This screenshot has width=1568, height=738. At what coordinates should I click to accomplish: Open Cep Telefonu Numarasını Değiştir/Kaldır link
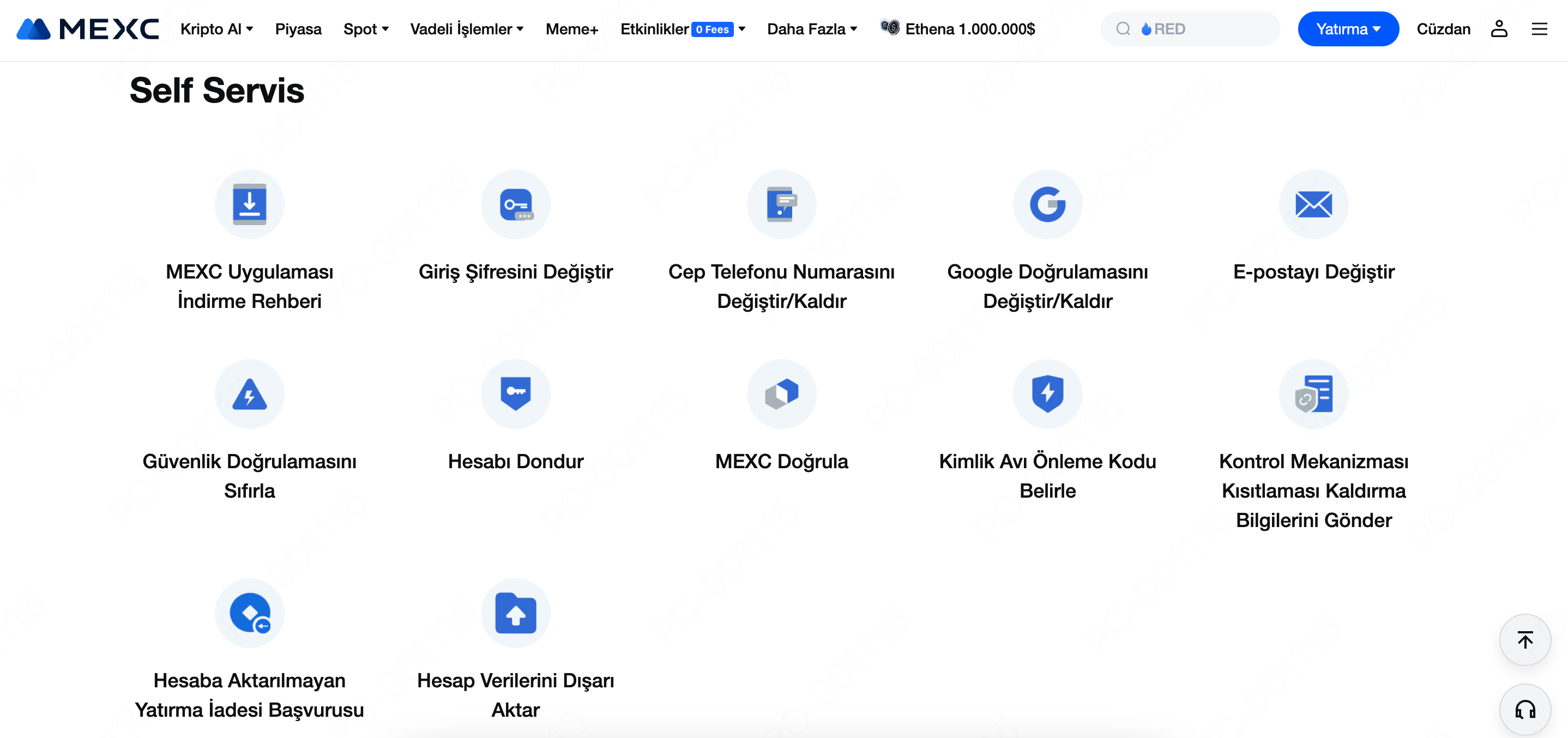point(782,287)
